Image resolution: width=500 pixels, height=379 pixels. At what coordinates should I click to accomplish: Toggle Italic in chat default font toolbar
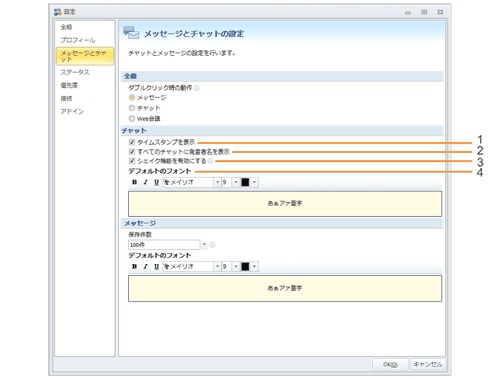click(x=145, y=182)
